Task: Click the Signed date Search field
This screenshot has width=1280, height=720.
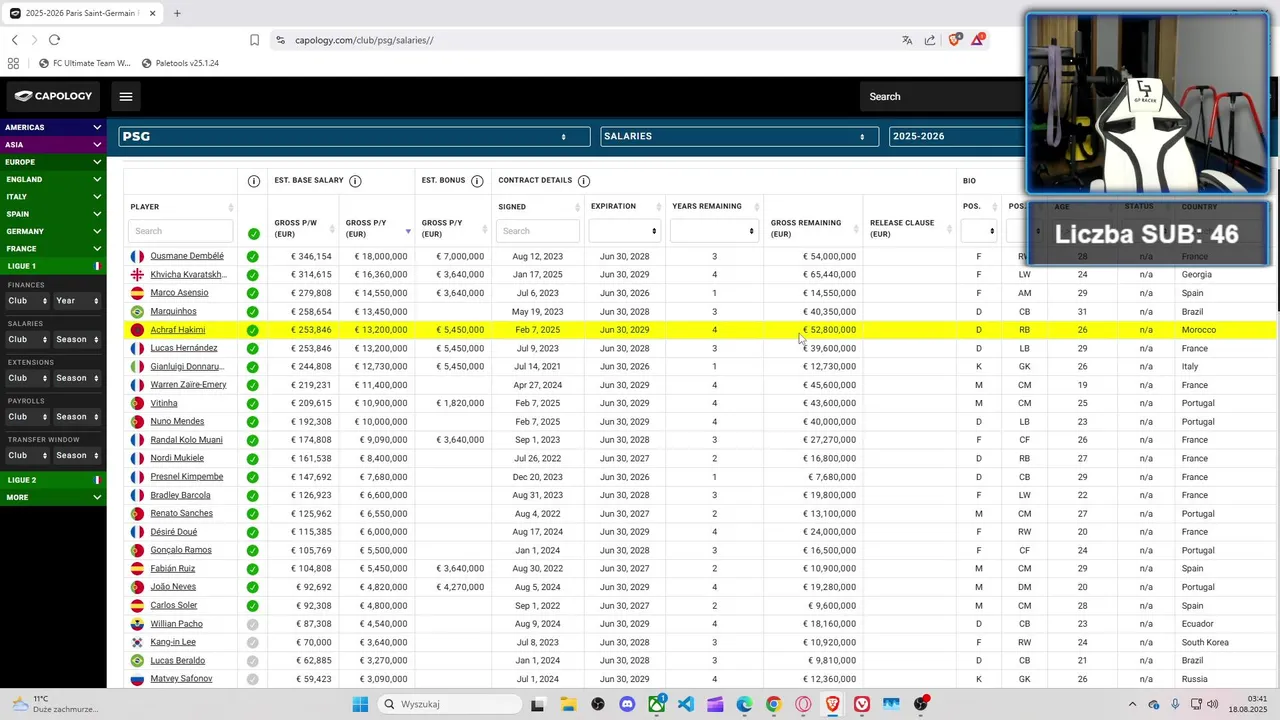Action: click(538, 231)
